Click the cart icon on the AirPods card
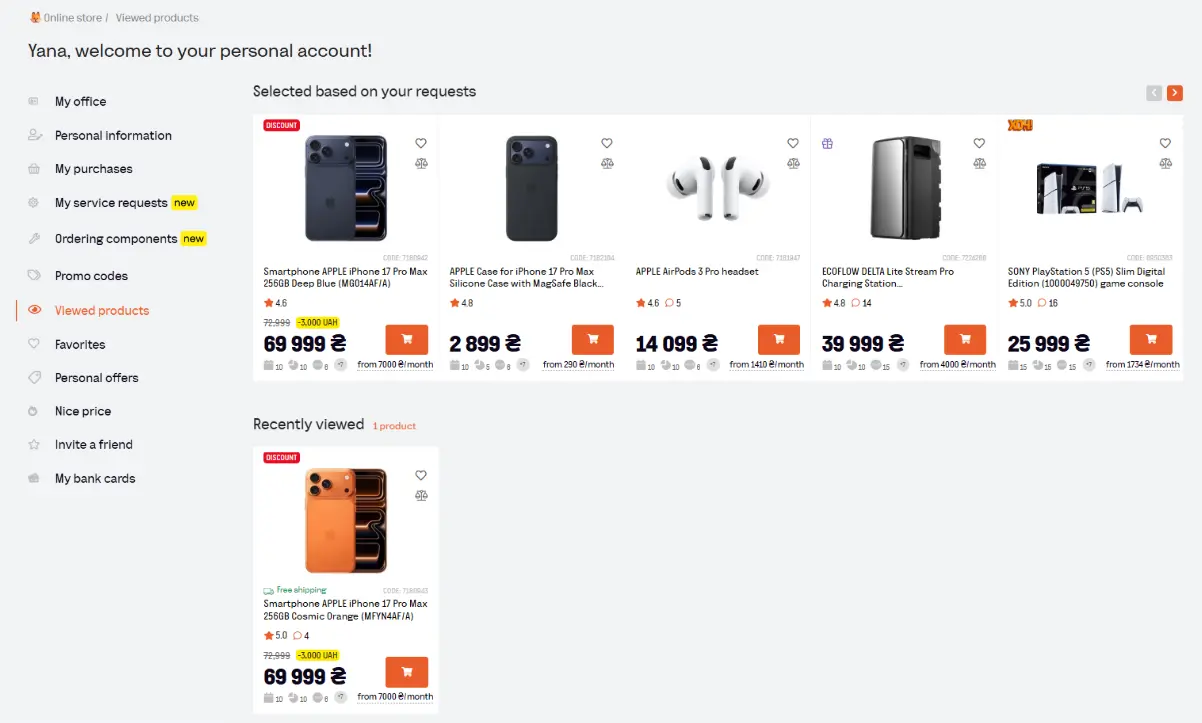Image resolution: width=1202 pixels, height=723 pixels. click(779, 339)
